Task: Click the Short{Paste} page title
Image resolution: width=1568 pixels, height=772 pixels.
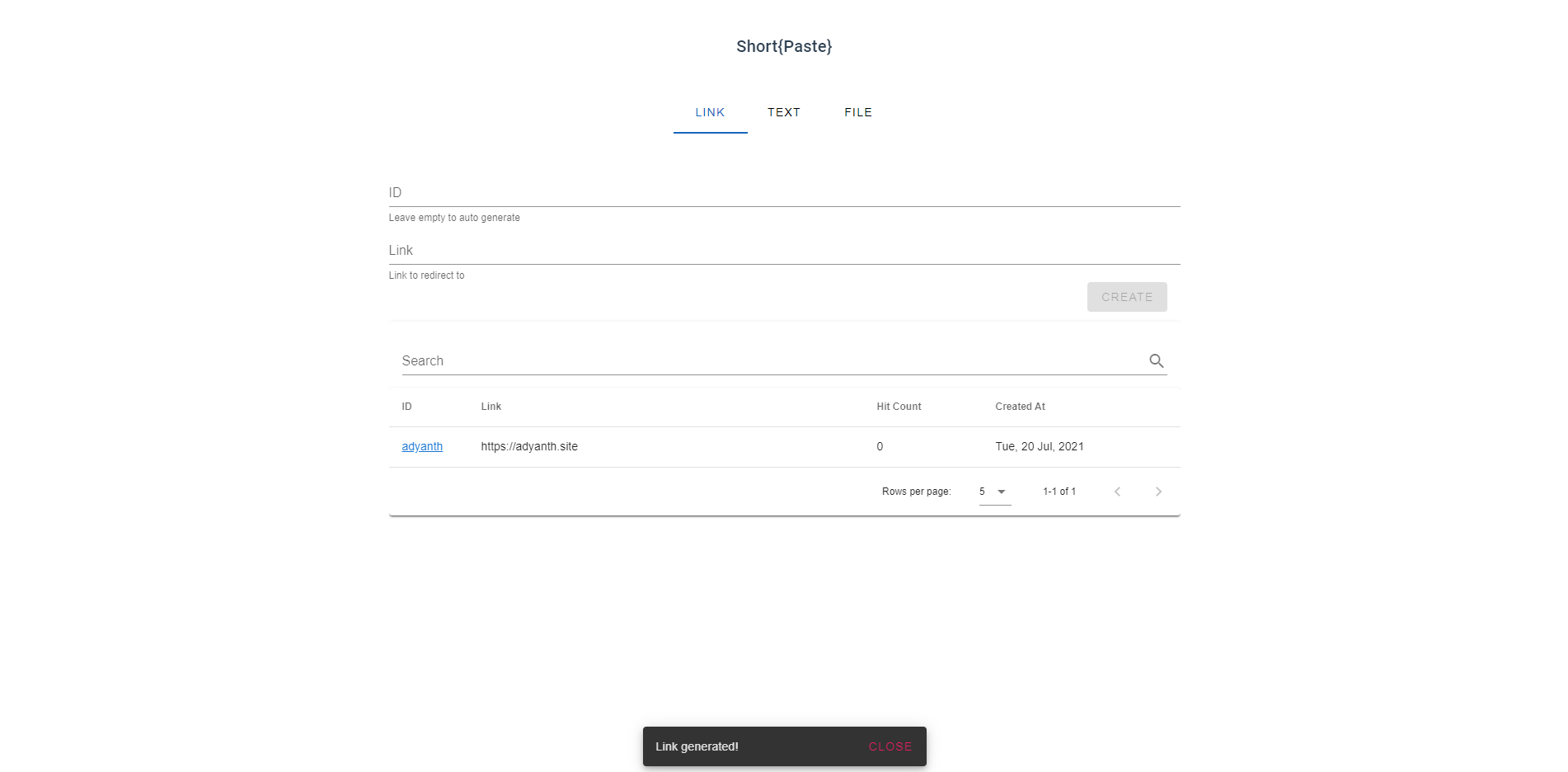Action: [x=783, y=46]
